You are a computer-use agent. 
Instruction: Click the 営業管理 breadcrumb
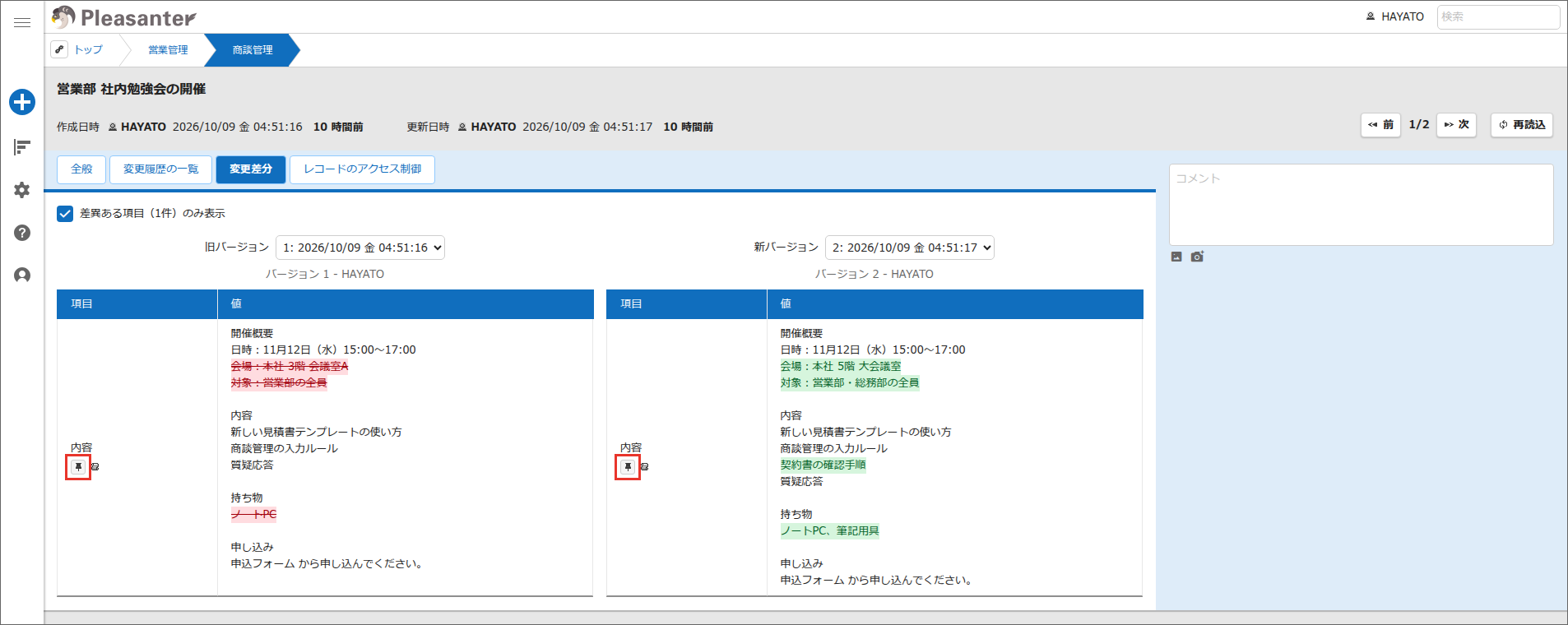[168, 50]
